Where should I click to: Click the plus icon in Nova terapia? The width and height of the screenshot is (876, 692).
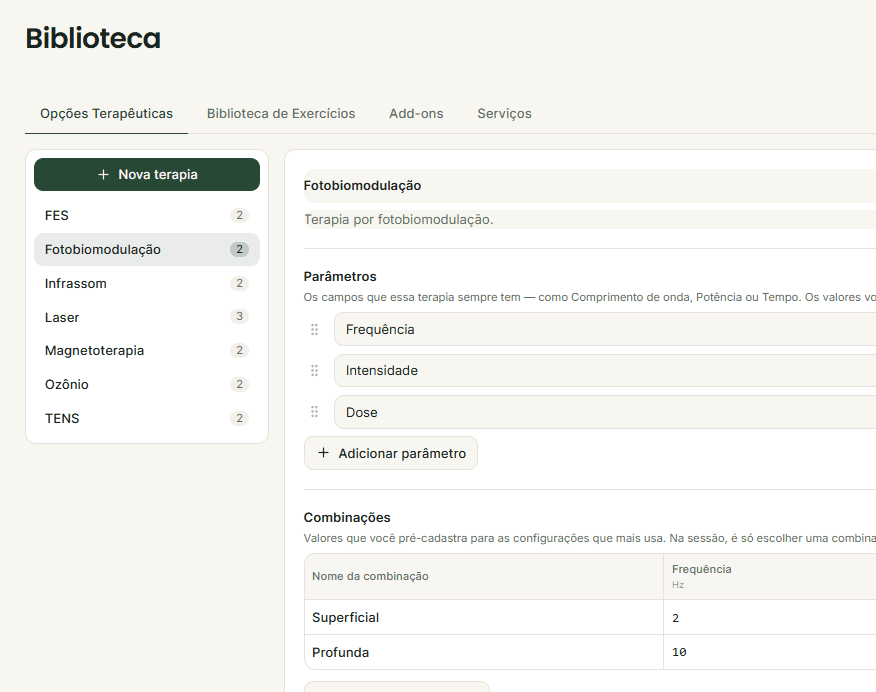tap(103, 174)
